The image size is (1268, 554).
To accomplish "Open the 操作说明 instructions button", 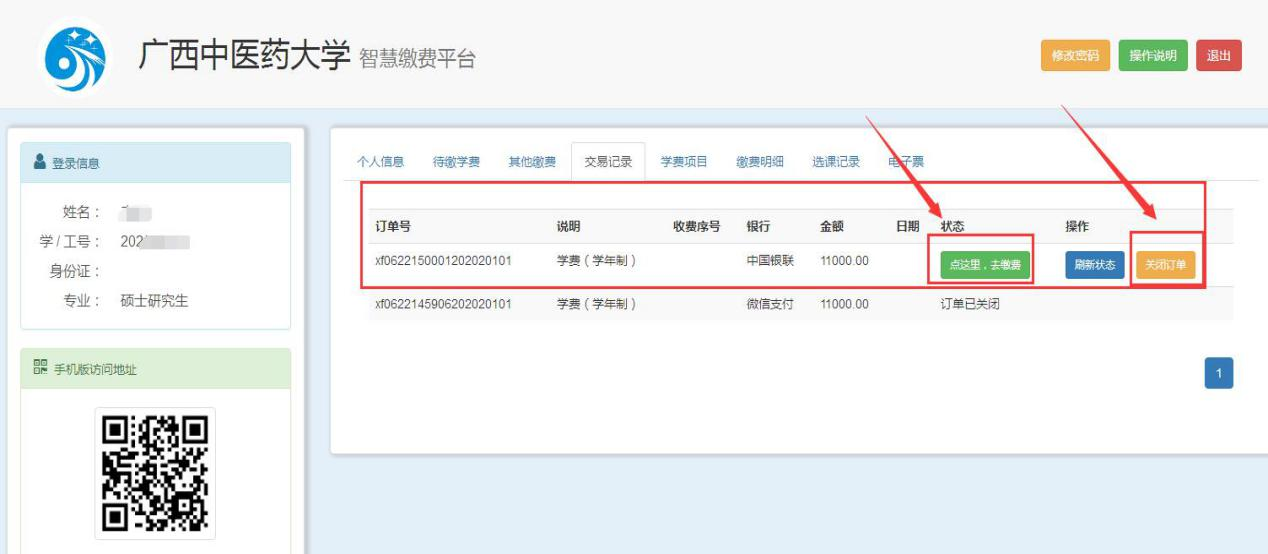I will pos(1153,56).
